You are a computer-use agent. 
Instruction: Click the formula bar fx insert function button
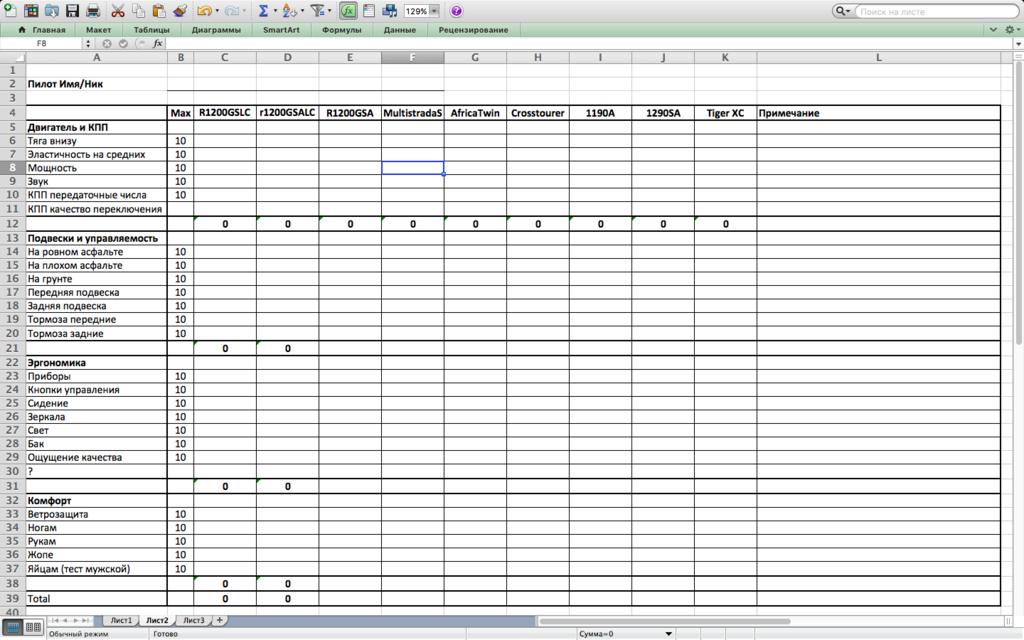tap(158, 44)
